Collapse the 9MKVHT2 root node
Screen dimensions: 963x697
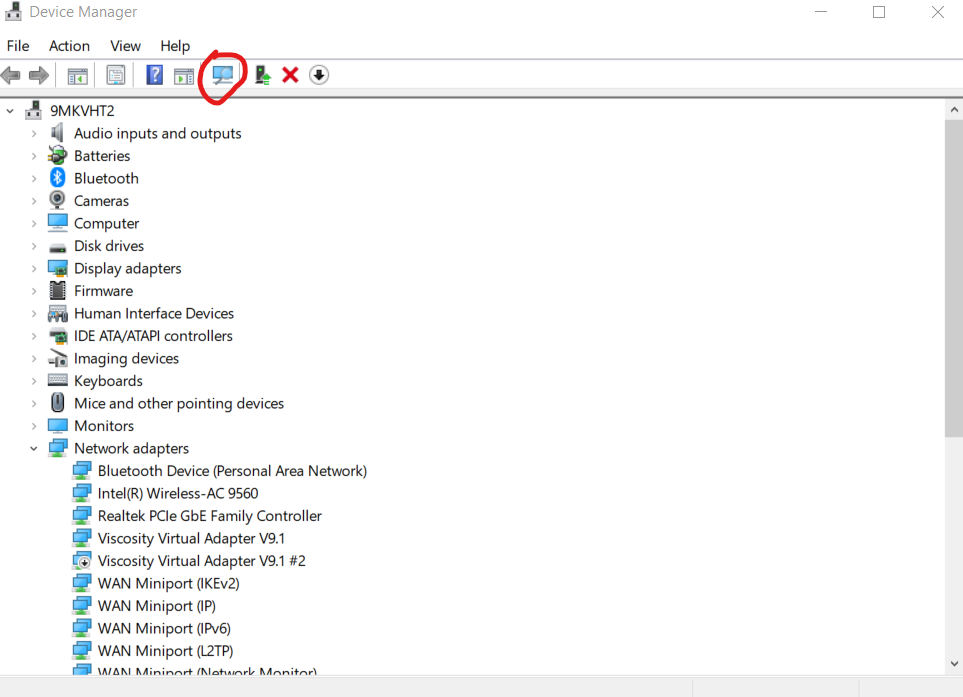(x=10, y=111)
